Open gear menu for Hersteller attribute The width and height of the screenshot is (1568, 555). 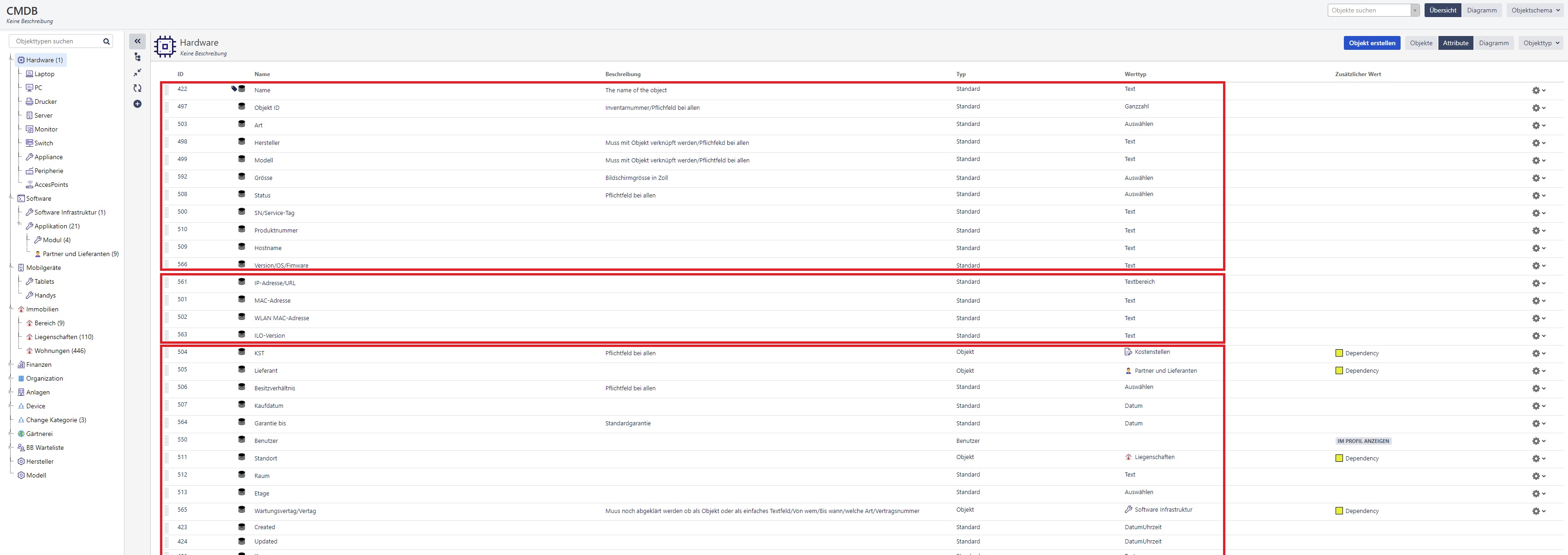[x=1539, y=143]
